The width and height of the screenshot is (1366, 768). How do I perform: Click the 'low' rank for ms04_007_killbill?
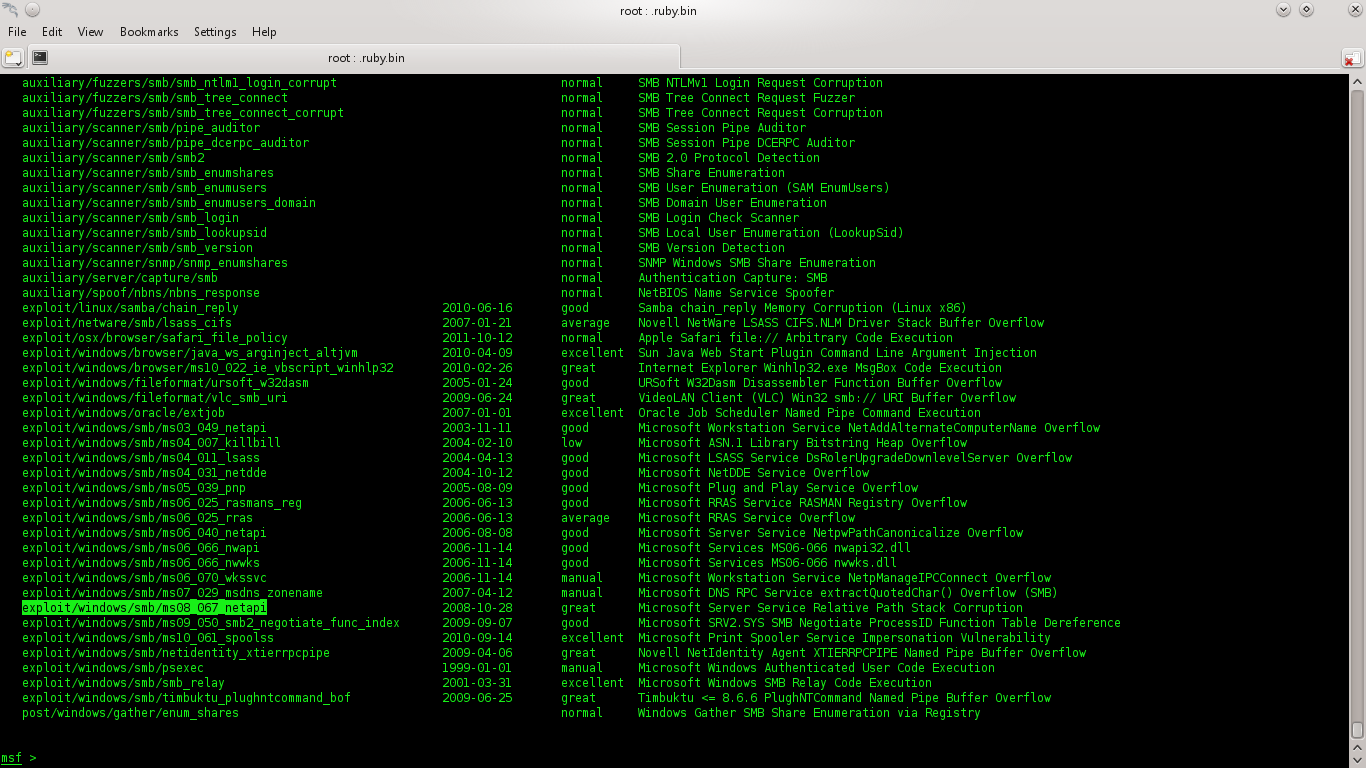point(572,443)
